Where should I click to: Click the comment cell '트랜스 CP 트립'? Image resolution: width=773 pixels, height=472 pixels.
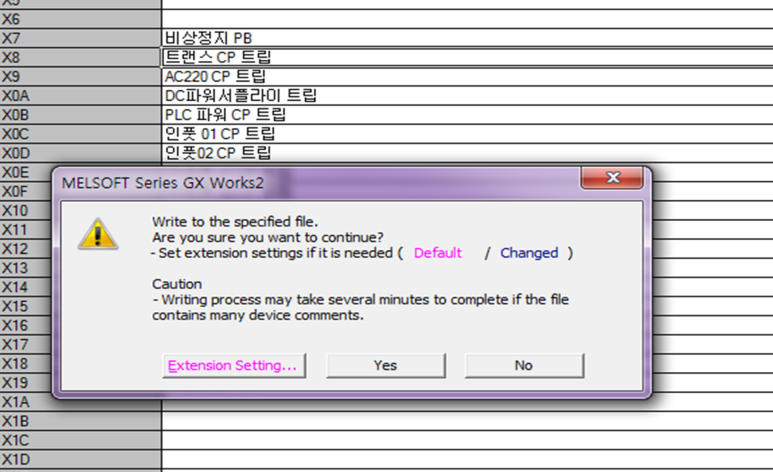(x=467, y=57)
